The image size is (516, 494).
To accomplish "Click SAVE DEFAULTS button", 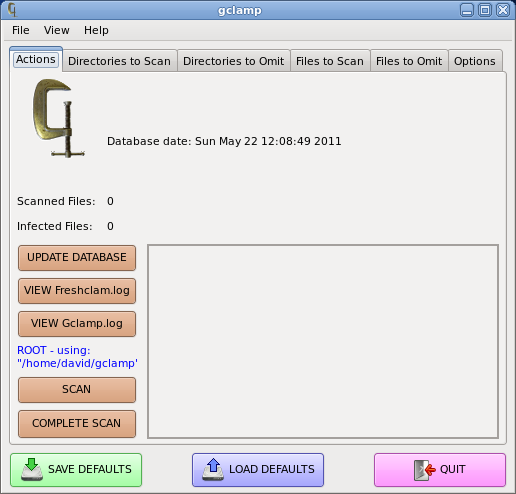I will click(x=76, y=470).
